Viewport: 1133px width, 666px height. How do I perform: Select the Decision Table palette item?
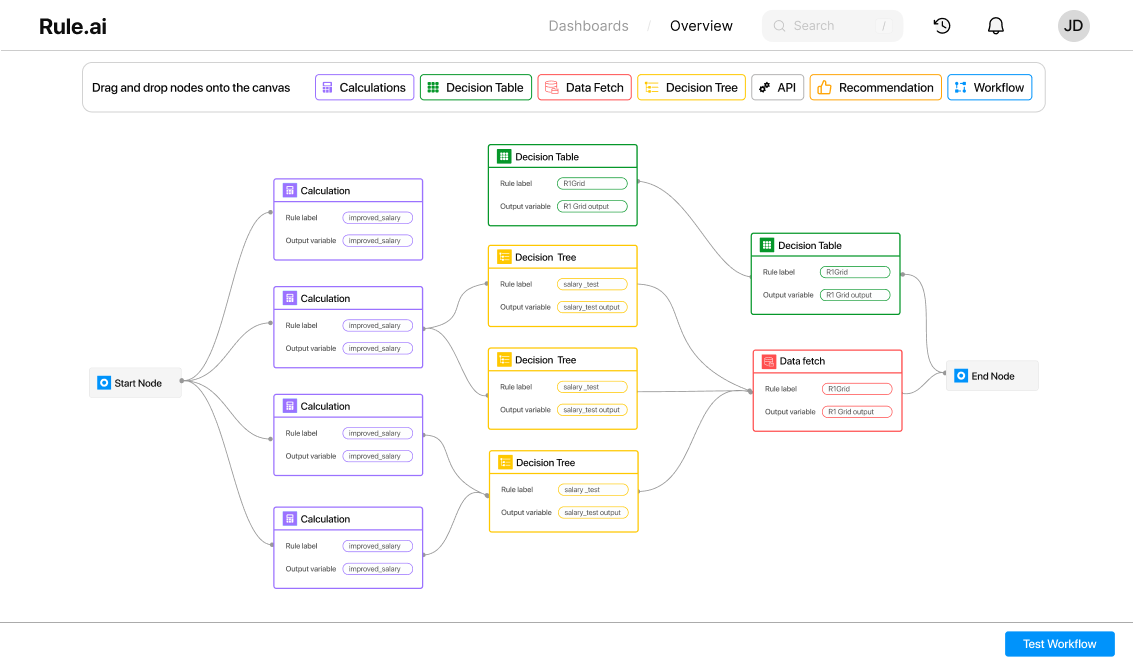pos(475,88)
